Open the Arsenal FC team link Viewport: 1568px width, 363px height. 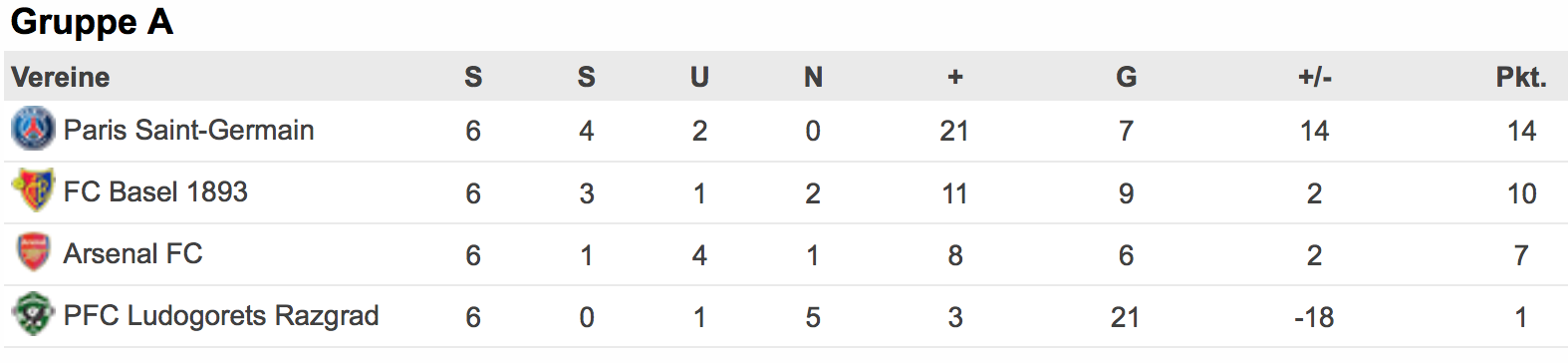pyautogui.click(x=132, y=253)
